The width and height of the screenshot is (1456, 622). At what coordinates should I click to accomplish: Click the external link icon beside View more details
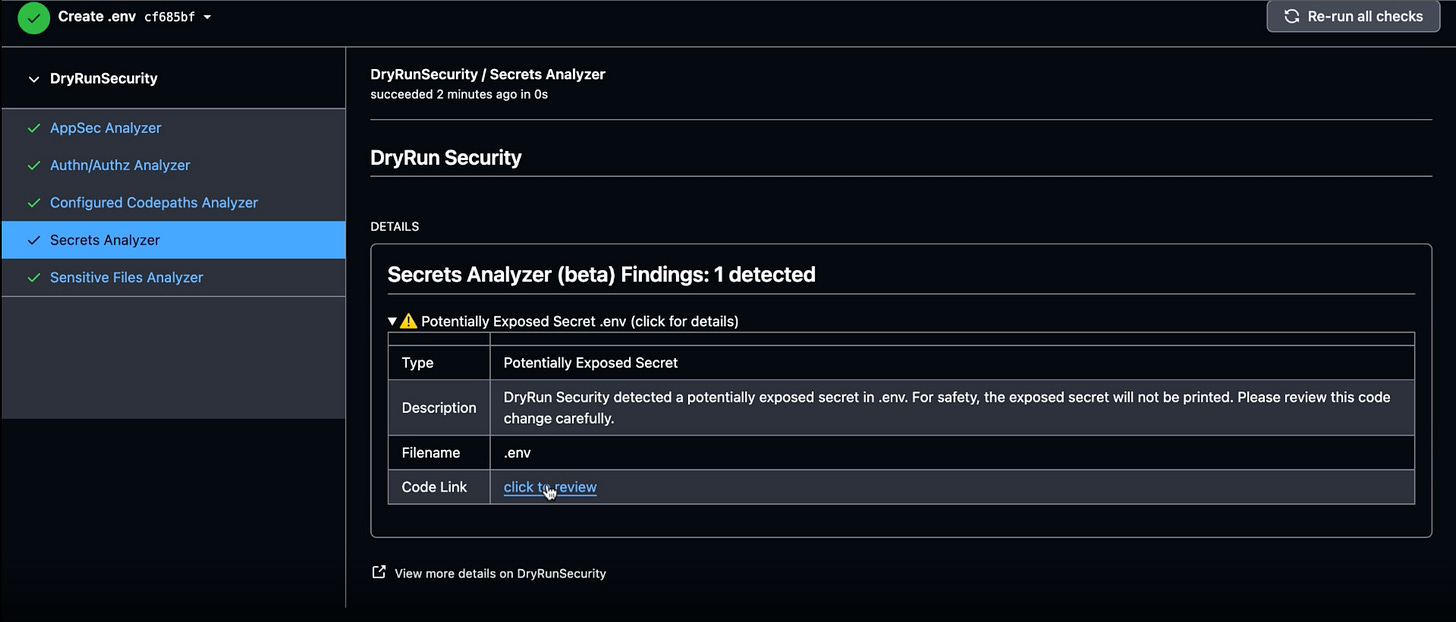(x=379, y=572)
